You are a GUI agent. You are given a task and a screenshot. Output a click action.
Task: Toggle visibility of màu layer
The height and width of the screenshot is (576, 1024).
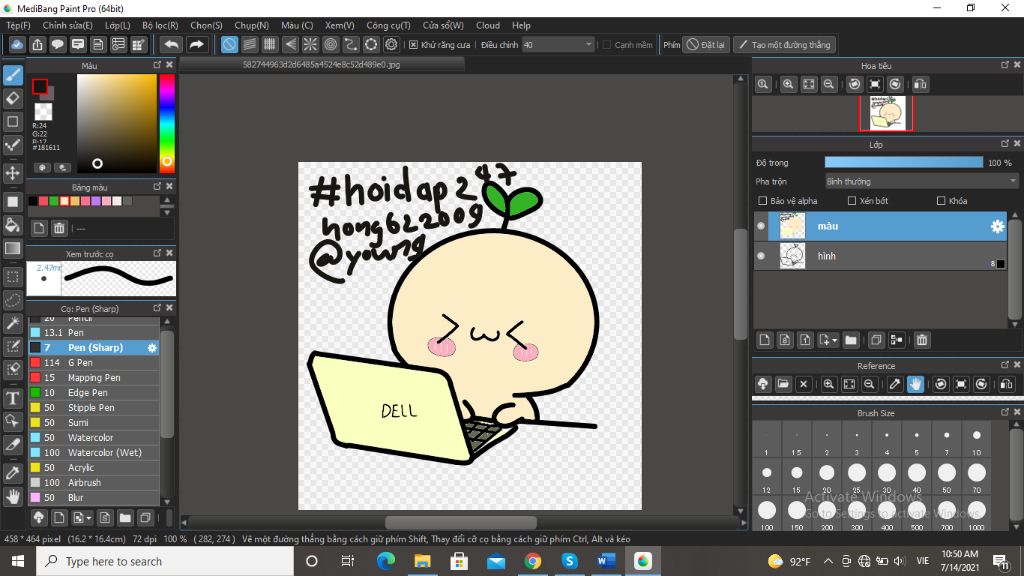(761, 226)
